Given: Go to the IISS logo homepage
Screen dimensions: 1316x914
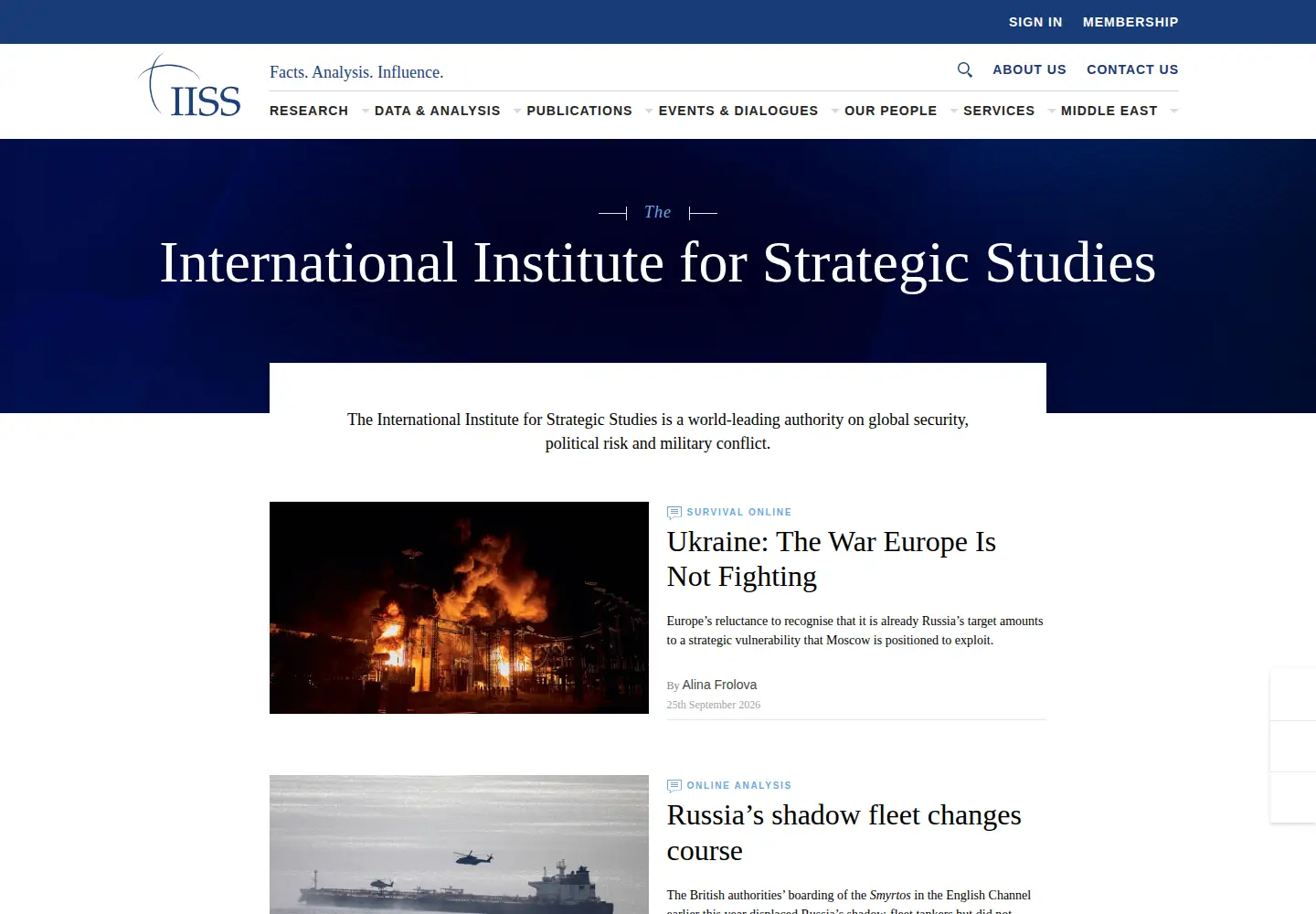Looking at the screenshot, I should point(189,86).
